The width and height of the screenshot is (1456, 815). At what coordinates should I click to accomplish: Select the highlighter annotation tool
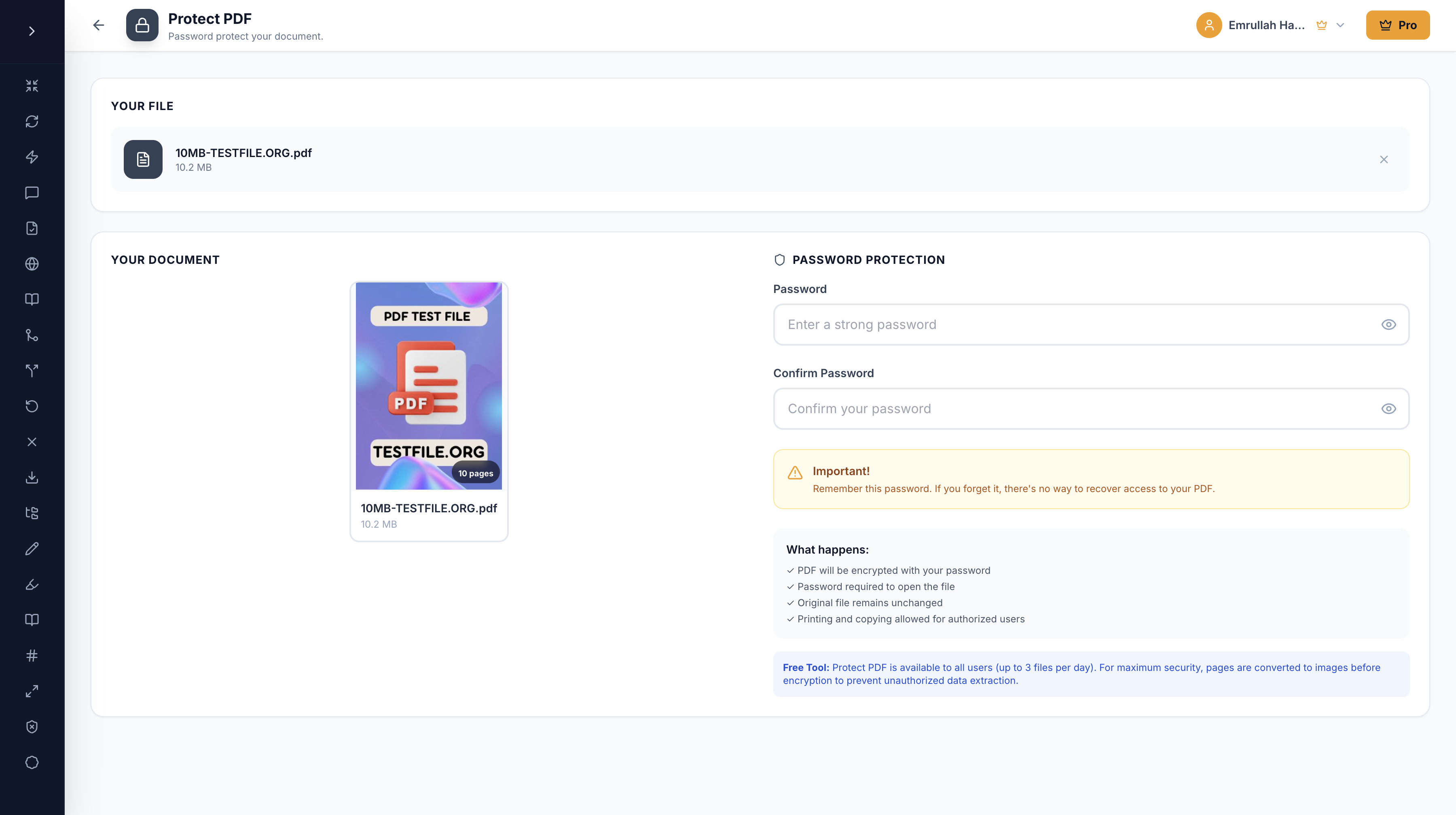click(x=32, y=584)
